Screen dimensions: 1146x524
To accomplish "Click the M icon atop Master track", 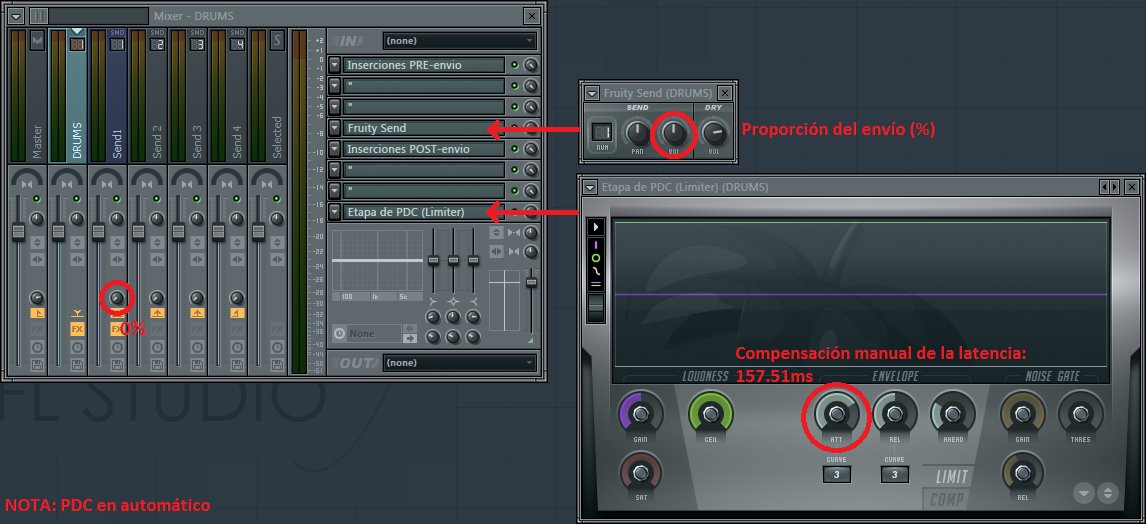I will tap(37, 40).
